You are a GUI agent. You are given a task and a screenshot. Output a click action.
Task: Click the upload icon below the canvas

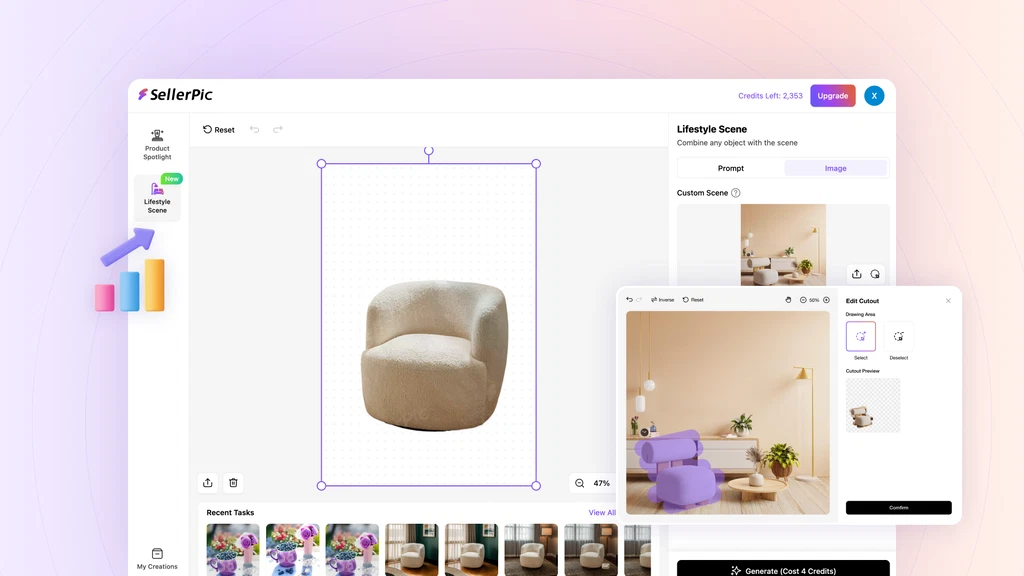[207, 483]
